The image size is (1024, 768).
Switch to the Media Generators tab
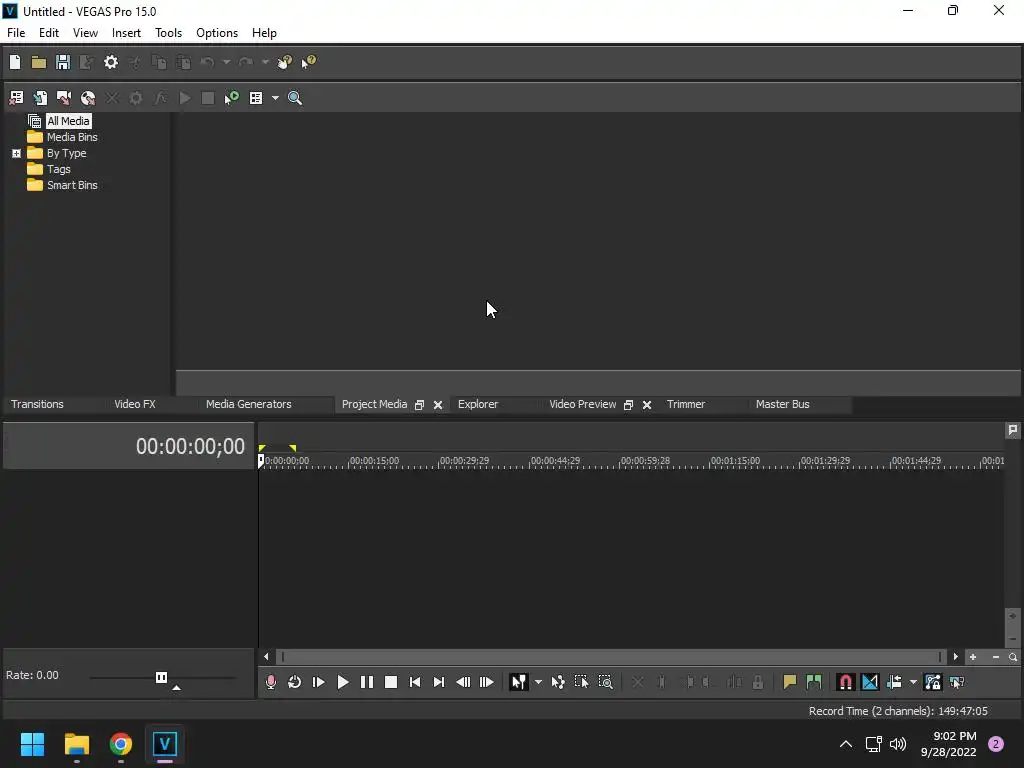[x=249, y=404]
